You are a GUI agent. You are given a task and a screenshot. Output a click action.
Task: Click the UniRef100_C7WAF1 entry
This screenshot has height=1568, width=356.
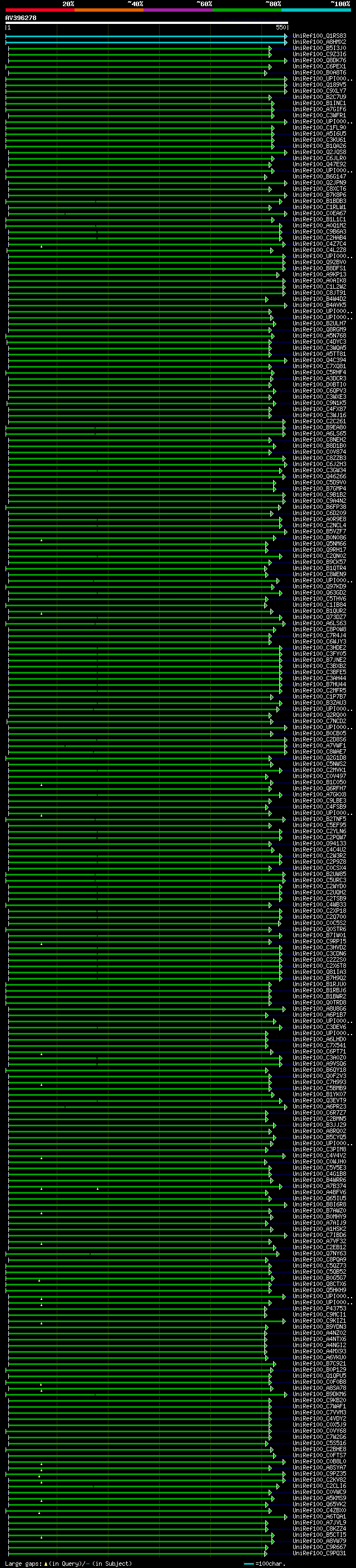[319, 1406]
